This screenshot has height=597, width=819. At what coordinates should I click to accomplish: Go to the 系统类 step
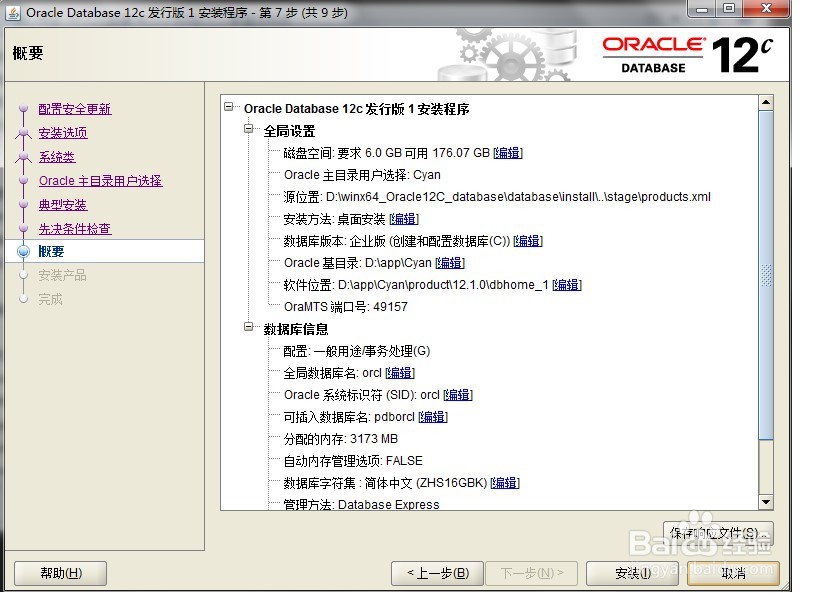point(57,157)
